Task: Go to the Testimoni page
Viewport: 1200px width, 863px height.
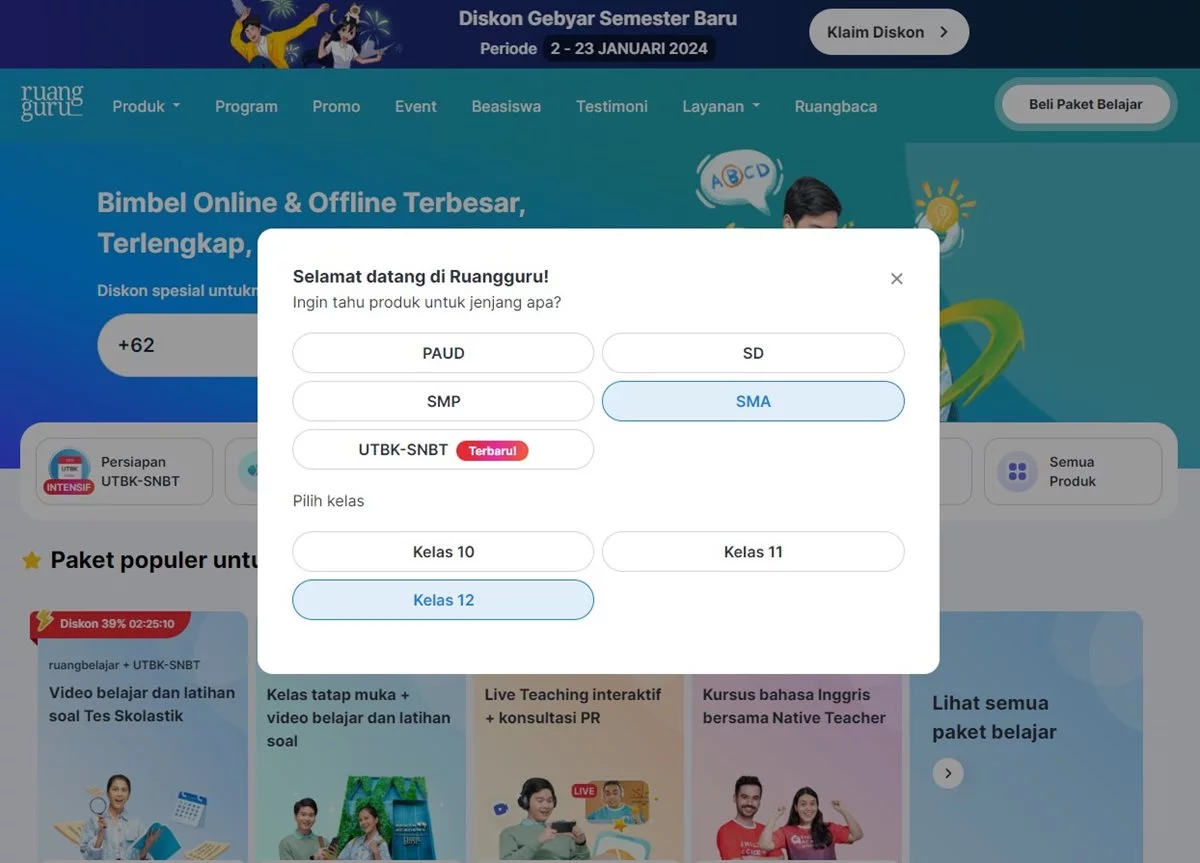Action: pos(612,106)
